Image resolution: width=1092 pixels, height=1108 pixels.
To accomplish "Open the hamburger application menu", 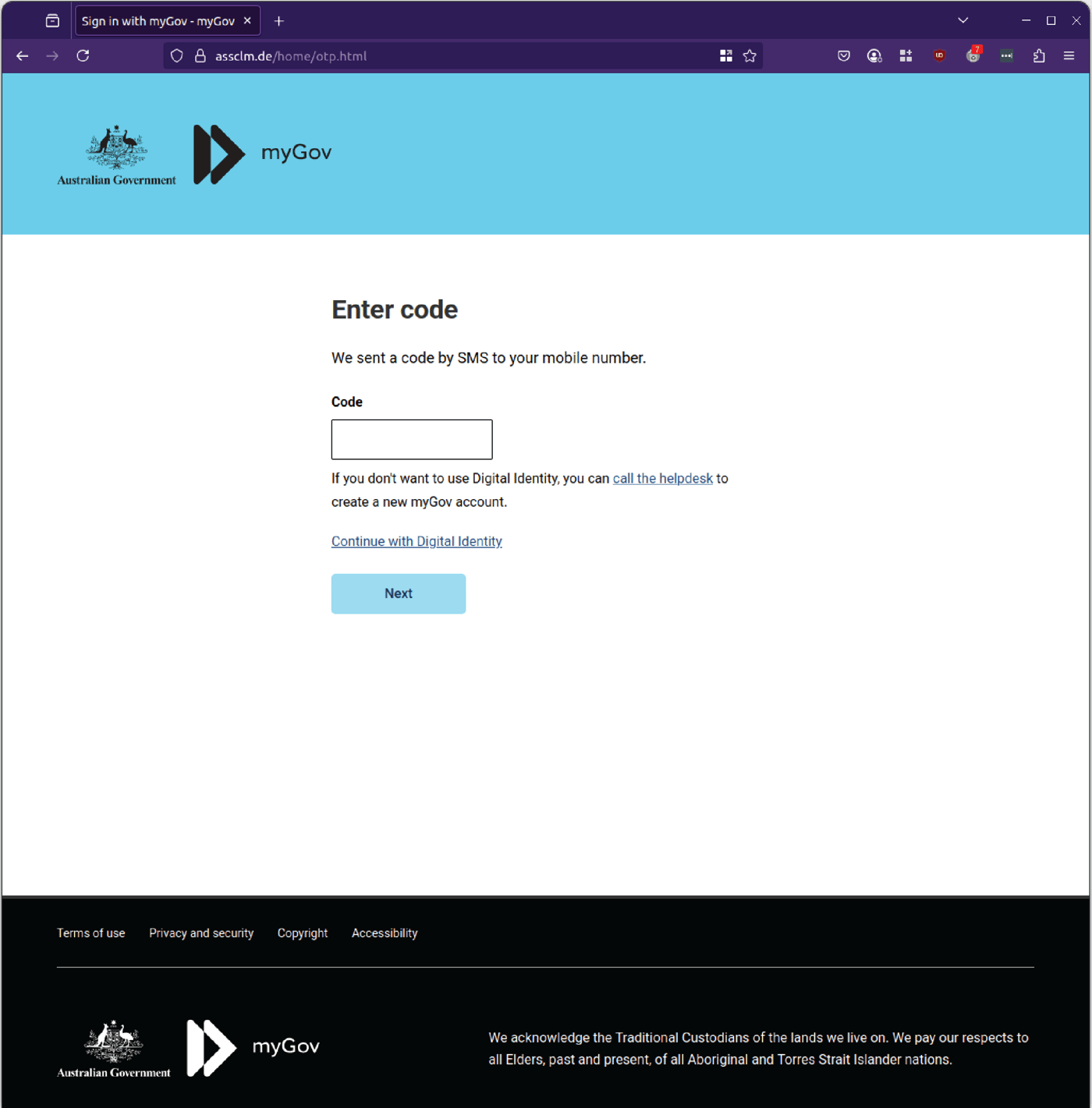I will pyautogui.click(x=1069, y=55).
